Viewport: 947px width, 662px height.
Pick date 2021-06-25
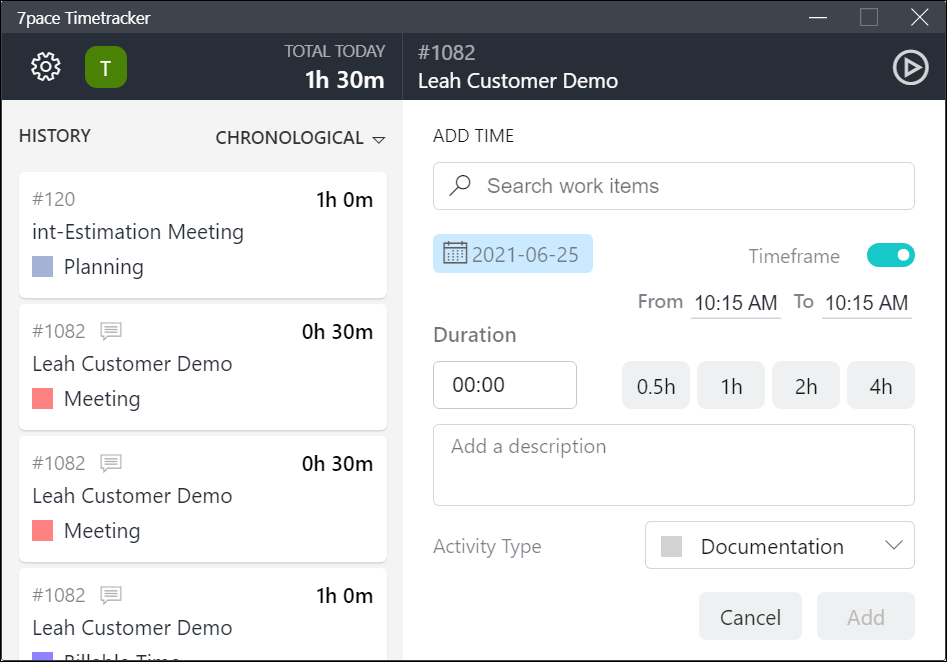[513, 254]
